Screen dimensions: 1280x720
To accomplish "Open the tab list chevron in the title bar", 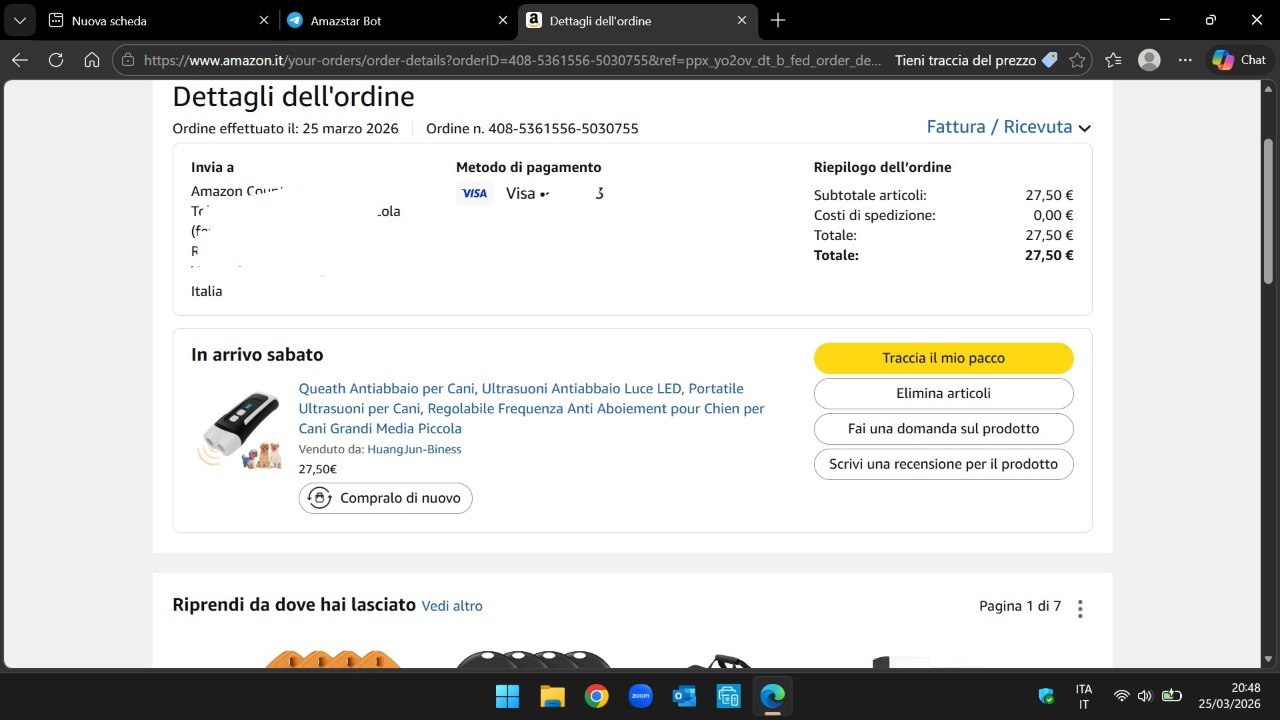I will point(19,20).
